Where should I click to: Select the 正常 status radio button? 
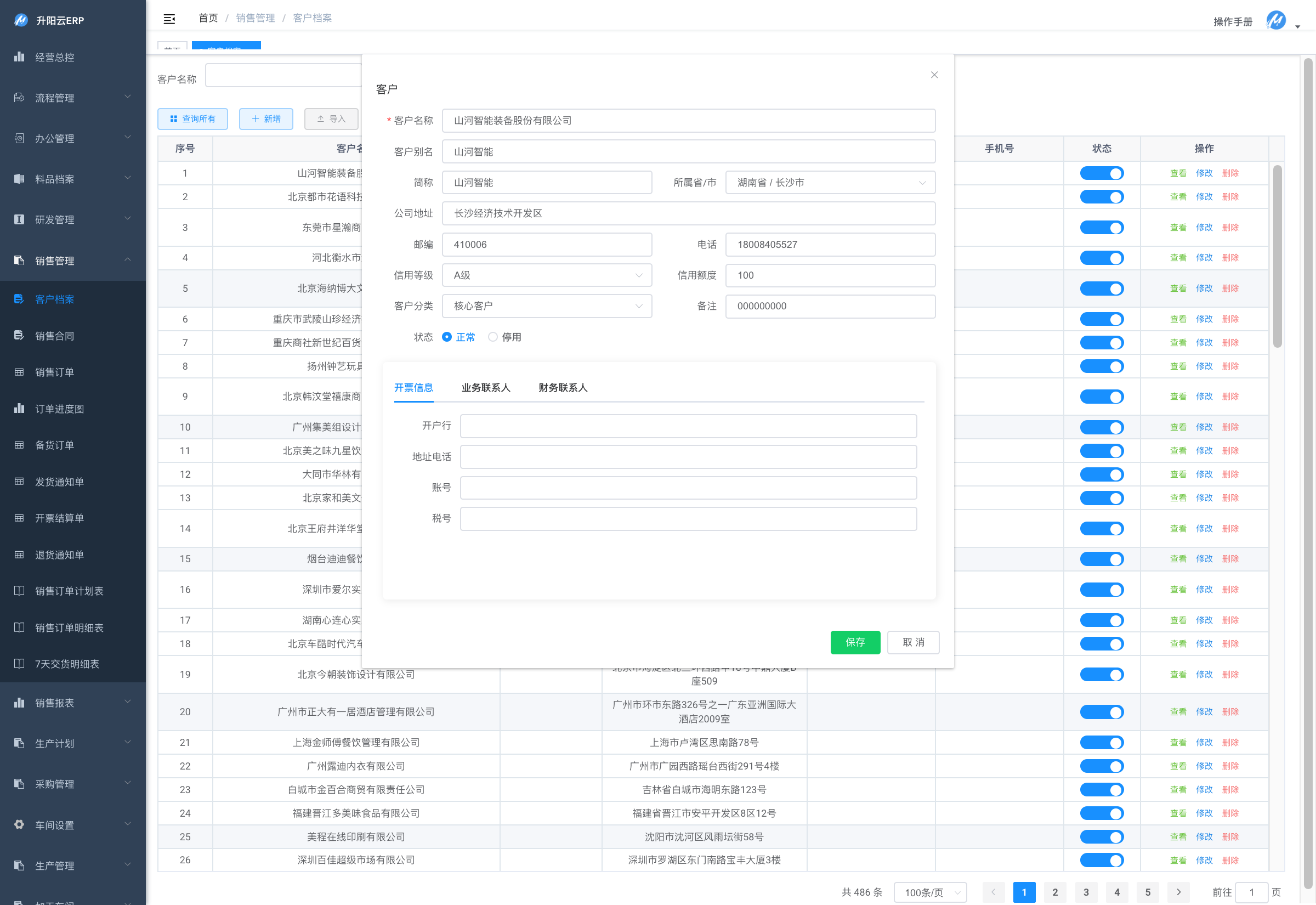click(x=446, y=337)
